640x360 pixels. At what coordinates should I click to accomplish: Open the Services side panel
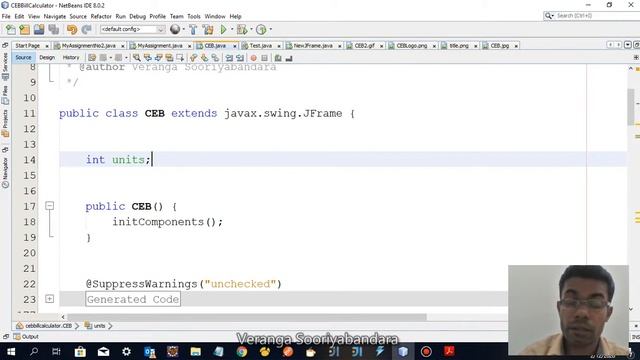5,66
